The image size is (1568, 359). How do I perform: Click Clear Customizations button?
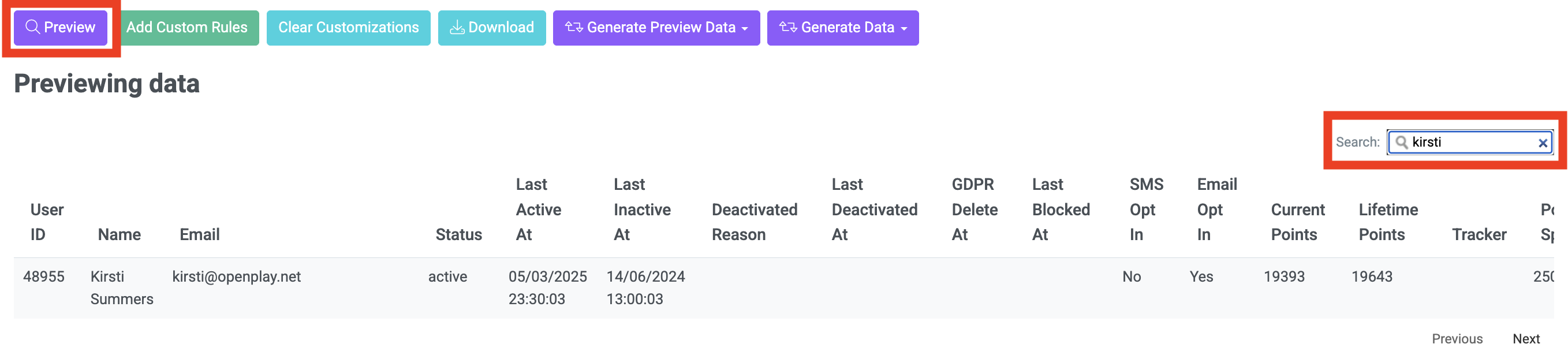348,27
